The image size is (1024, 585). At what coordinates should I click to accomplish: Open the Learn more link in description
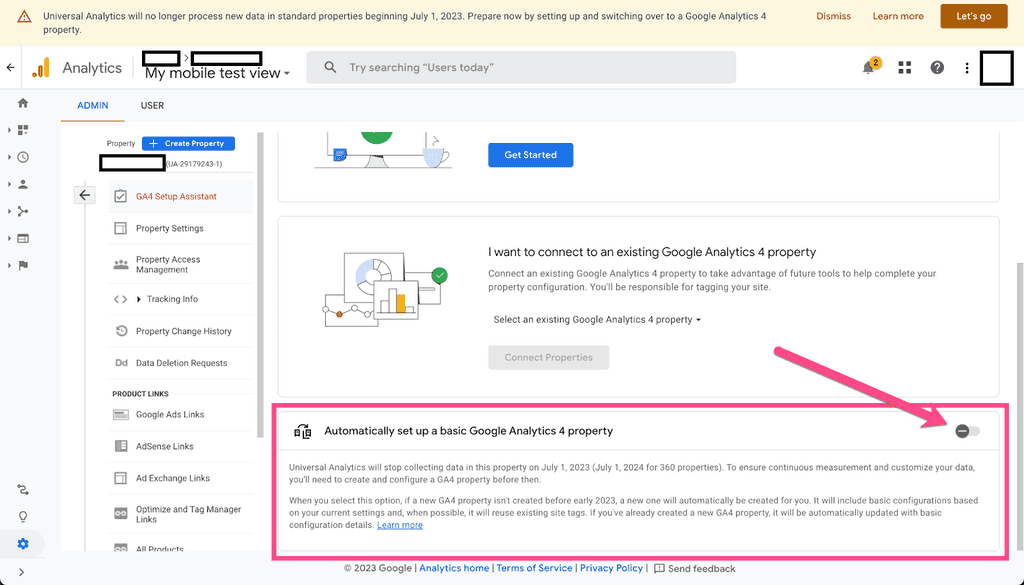[x=400, y=525]
